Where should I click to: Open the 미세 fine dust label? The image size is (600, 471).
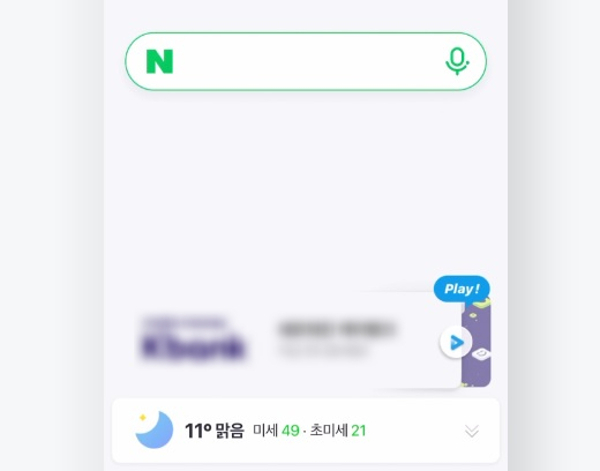click(x=265, y=430)
